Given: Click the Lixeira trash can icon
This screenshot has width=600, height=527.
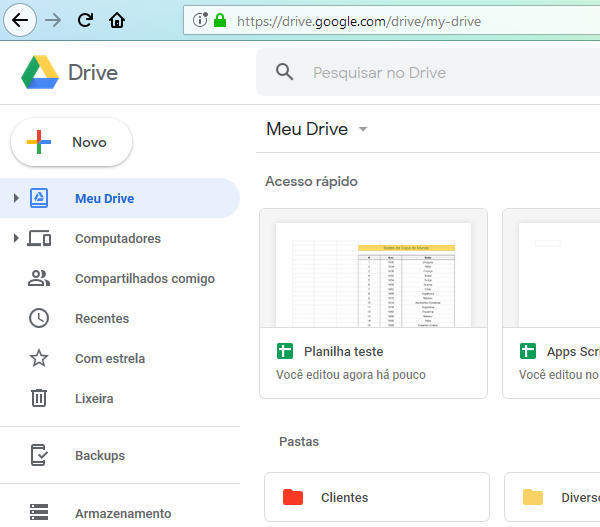Looking at the screenshot, I should (39, 398).
